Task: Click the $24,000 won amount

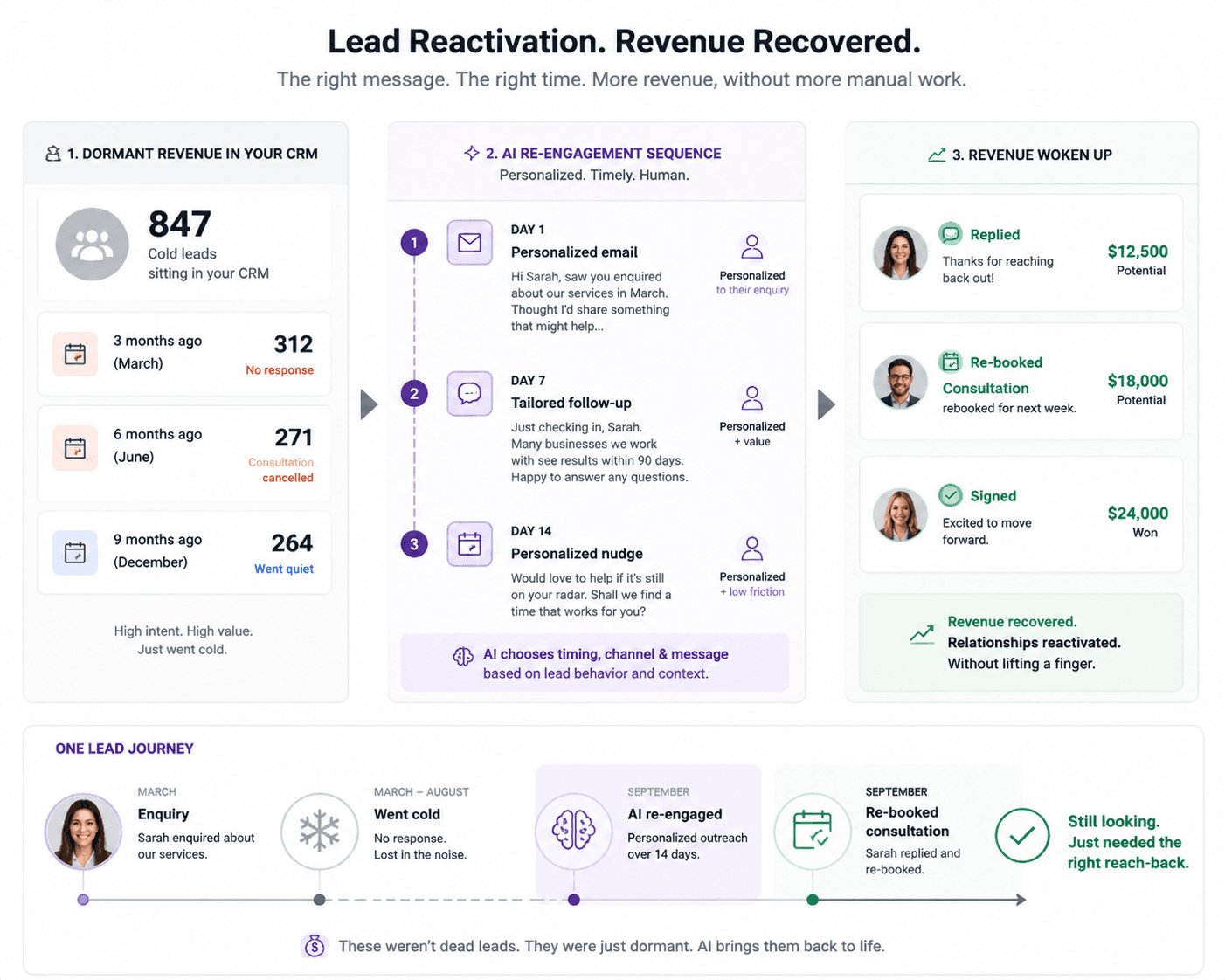Action: [1138, 514]
